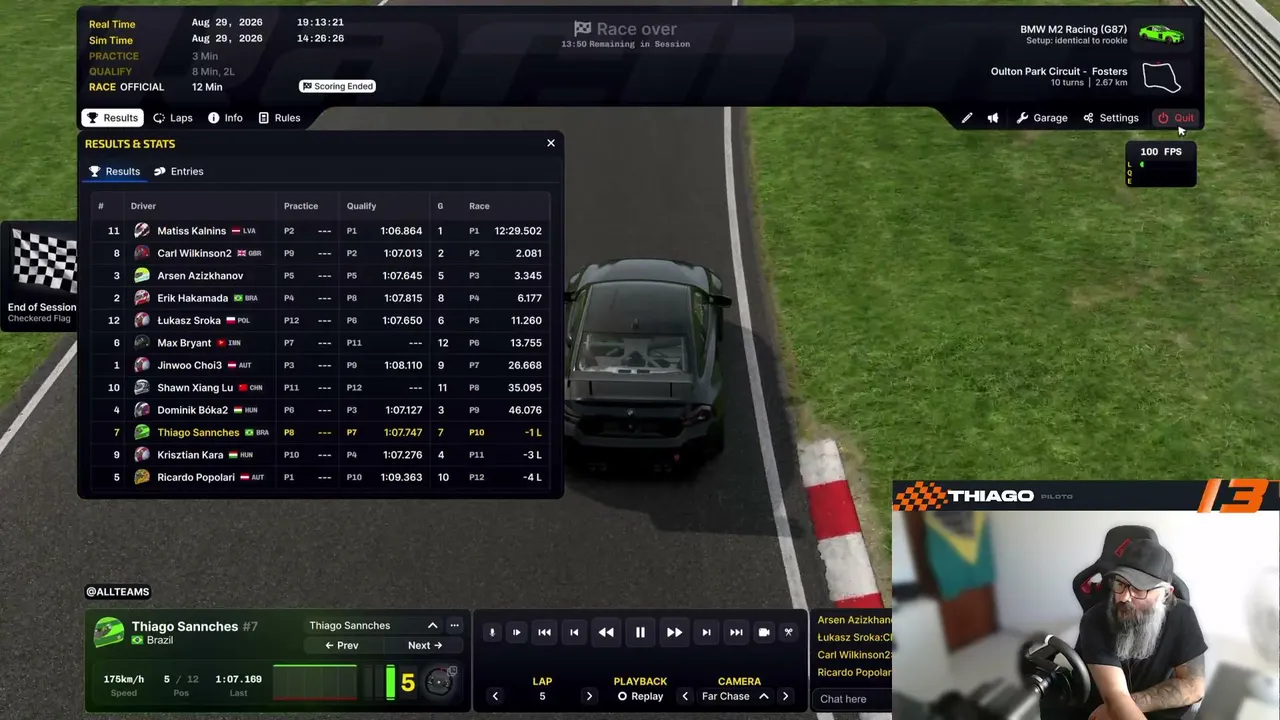Click Matiss Kalnins' helmet icon
The image size is (1280, 720).
142,231
